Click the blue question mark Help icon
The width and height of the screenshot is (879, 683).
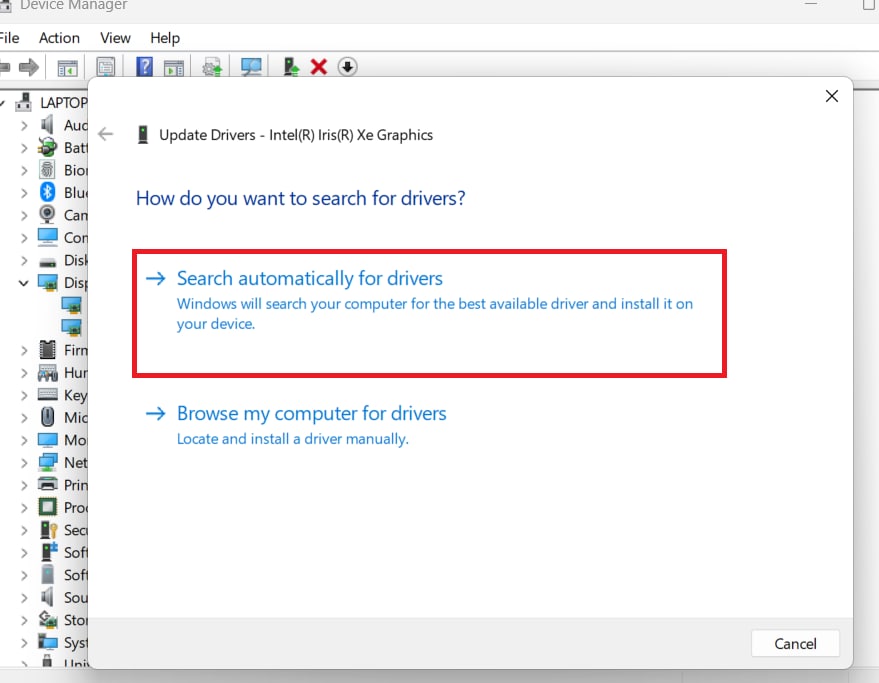(x=145, y=67)
